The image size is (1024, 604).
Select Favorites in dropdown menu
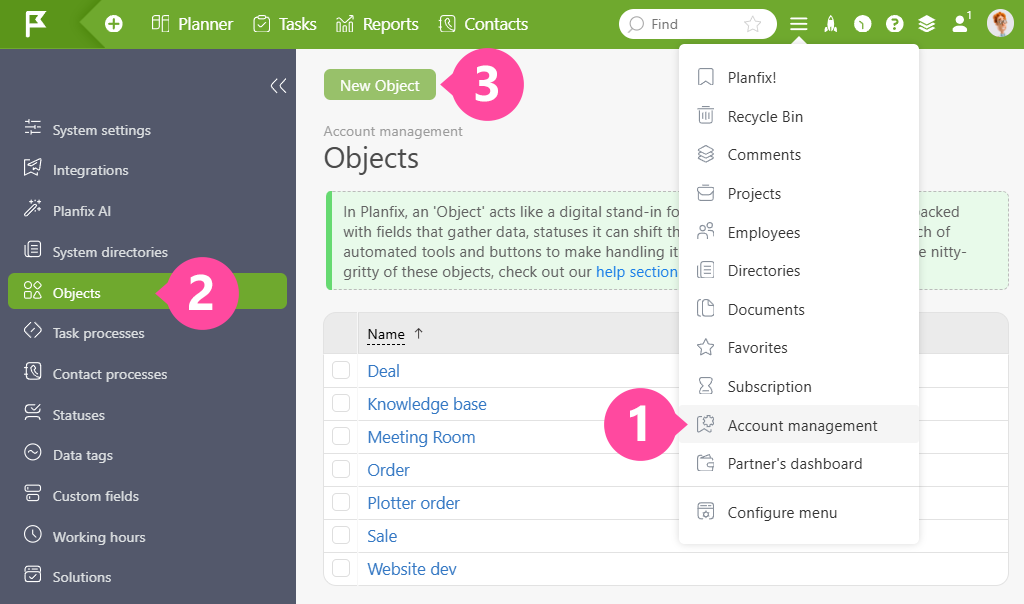[x=799, y=347]
